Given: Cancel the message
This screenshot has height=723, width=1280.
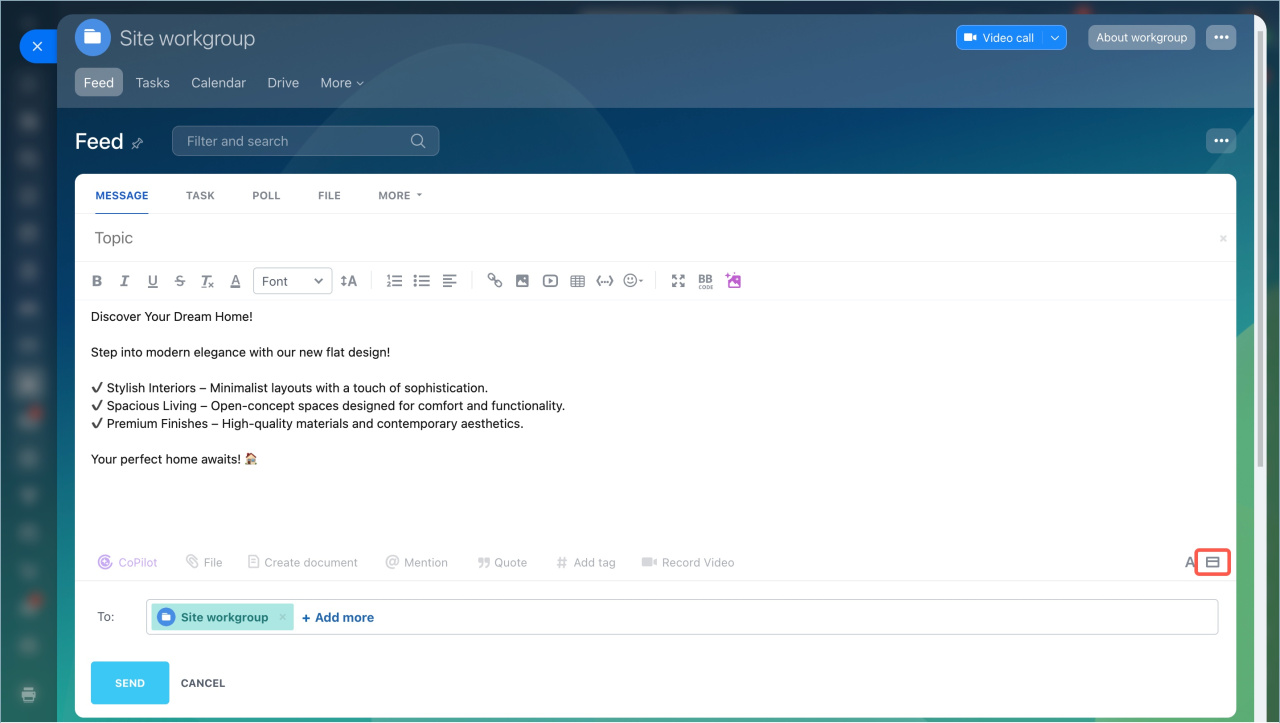Looking at the screenshot, I should tap(203, 683).
